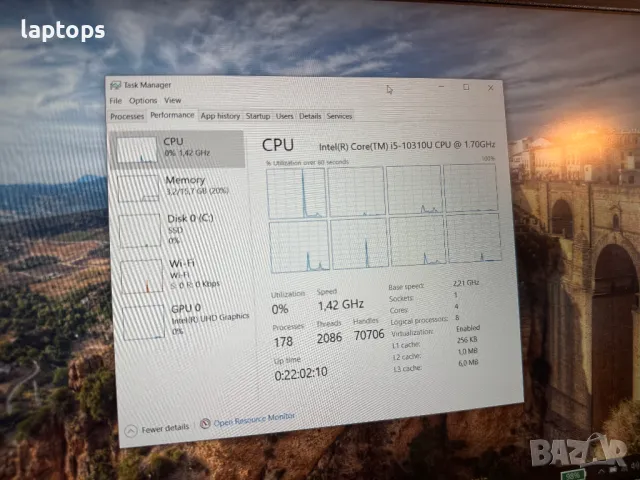
Task: Open the View menu
Action: coord(173,101)
